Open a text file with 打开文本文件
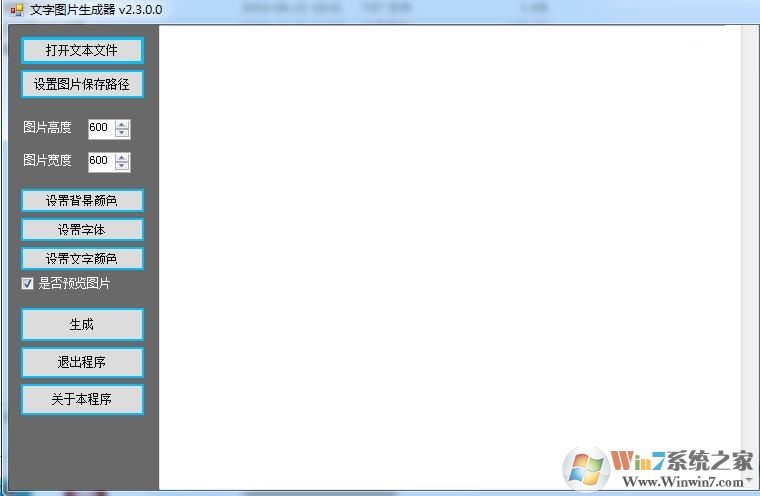This screenshot has width=760, height=496. click(x=82, y=50)
